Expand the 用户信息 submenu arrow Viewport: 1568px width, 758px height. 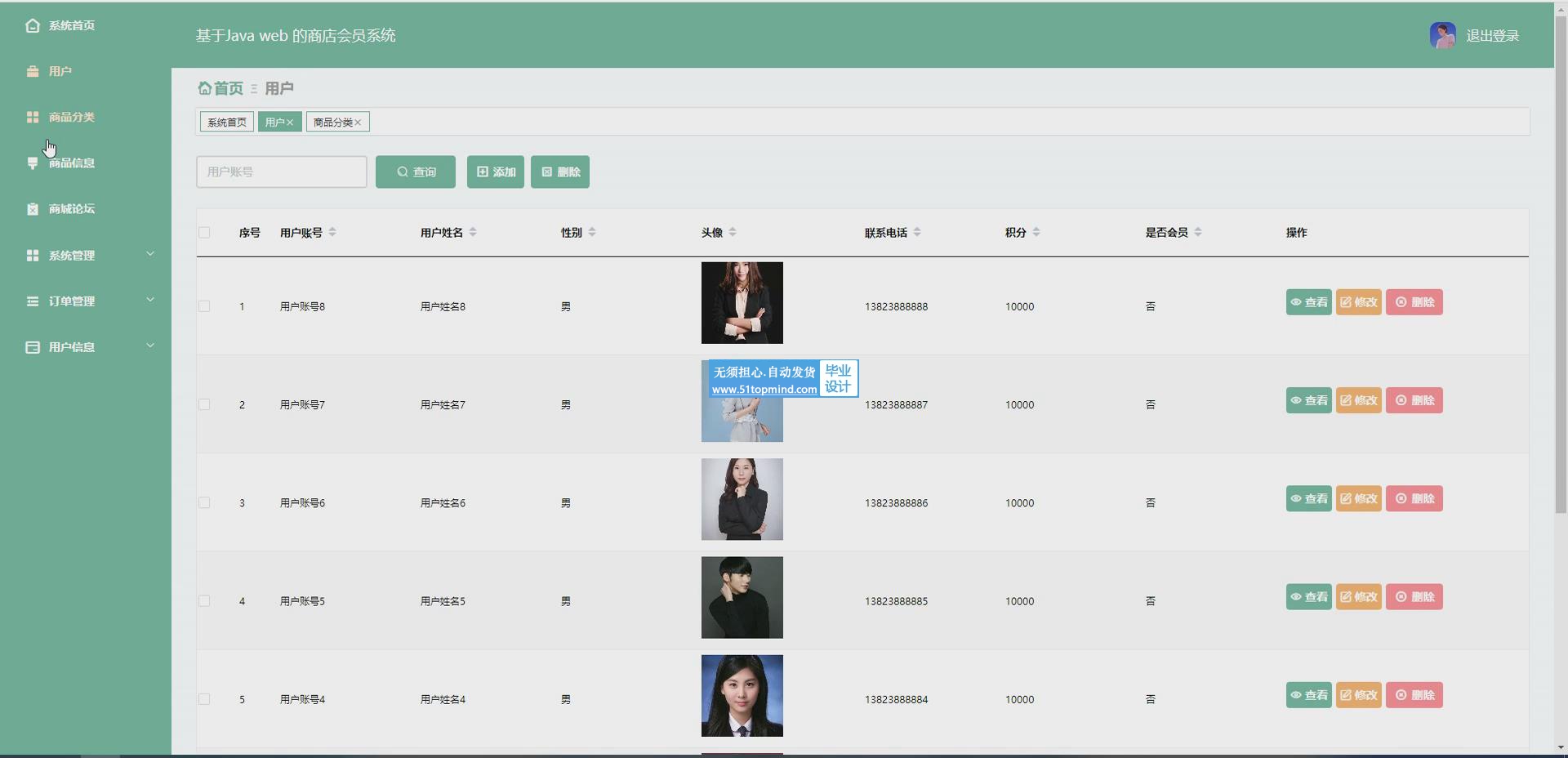150,346
